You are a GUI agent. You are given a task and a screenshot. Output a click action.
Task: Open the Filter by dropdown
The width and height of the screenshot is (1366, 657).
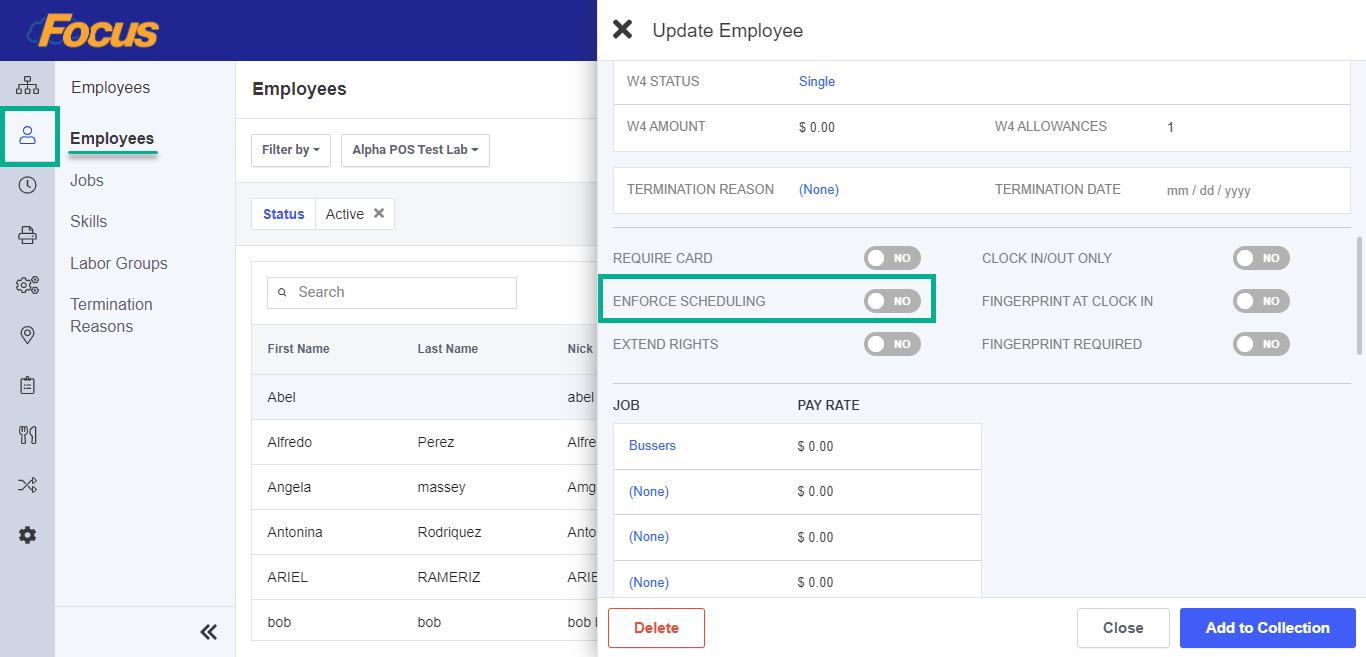[290, 149]
